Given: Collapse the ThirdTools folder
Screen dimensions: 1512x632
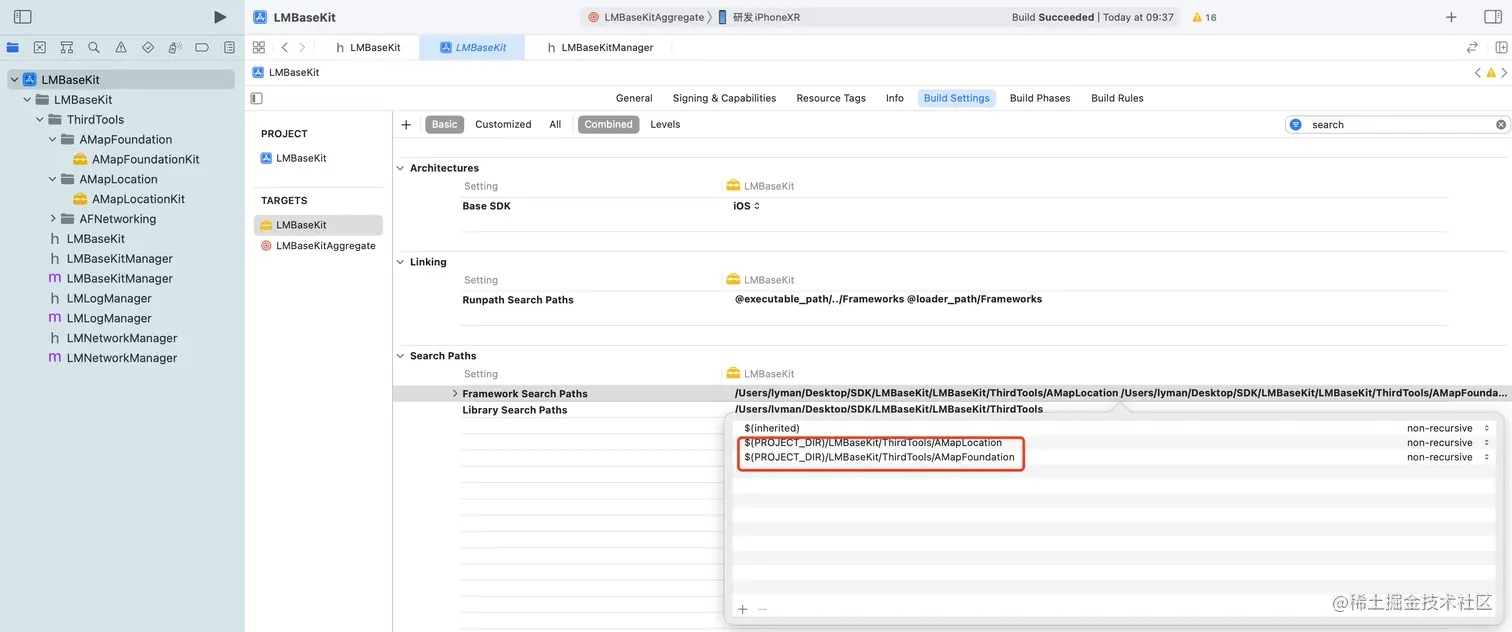Looking at the screenshot, I should 41,120.
